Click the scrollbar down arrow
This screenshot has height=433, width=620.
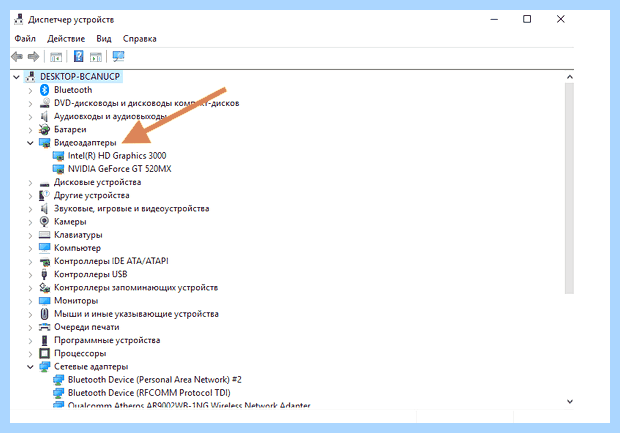point(569,401)
